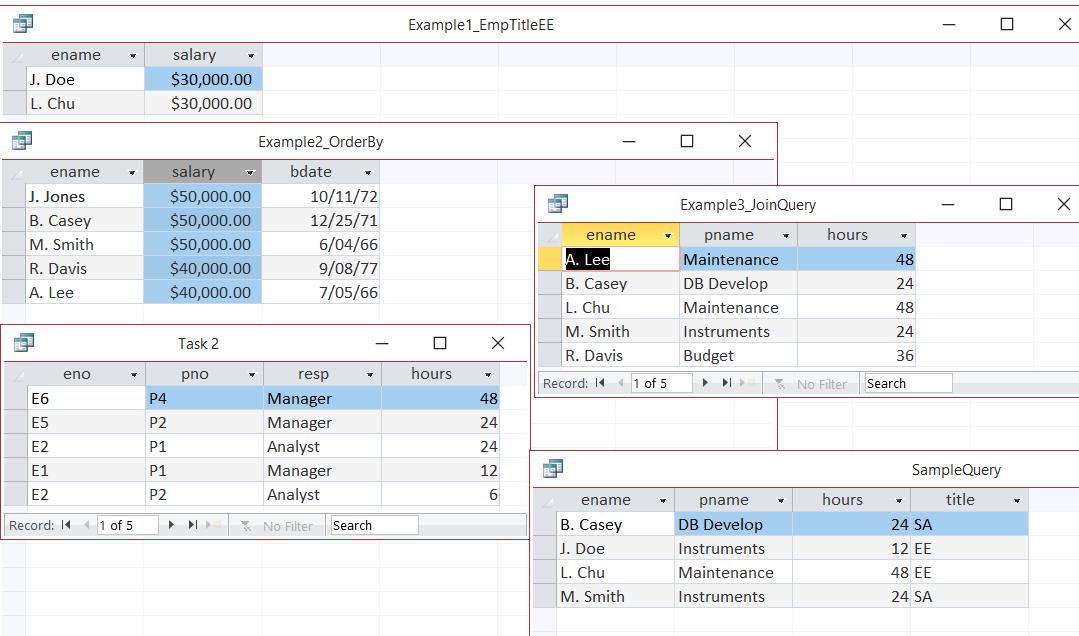This screenshot has width=1079, height=636.
Task: Click the Example2_OrderBy query window icon
Action: [x=22, y=141]
